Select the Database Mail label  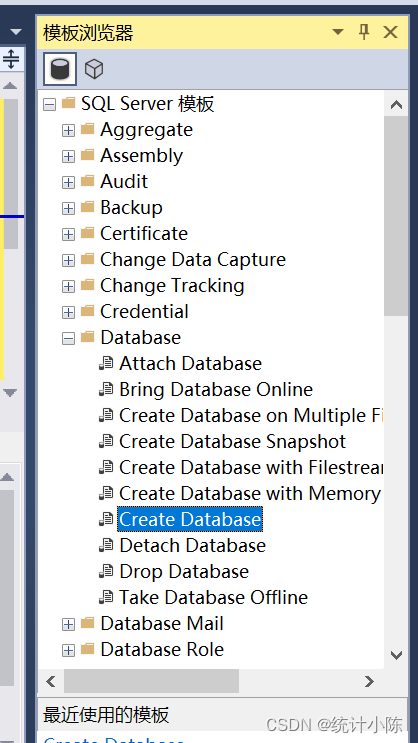tap(162, 624)
